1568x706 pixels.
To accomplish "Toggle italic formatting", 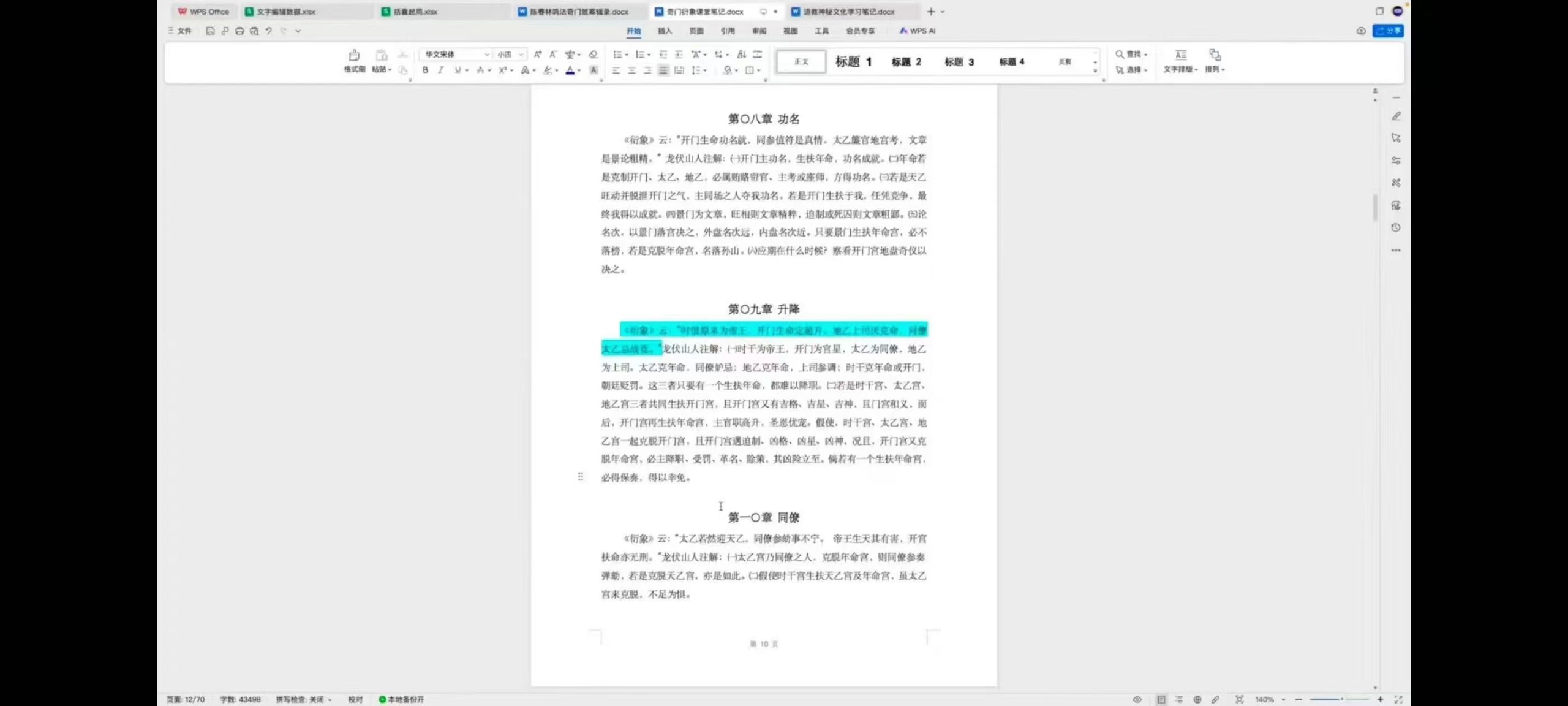I will click(440, 70).
